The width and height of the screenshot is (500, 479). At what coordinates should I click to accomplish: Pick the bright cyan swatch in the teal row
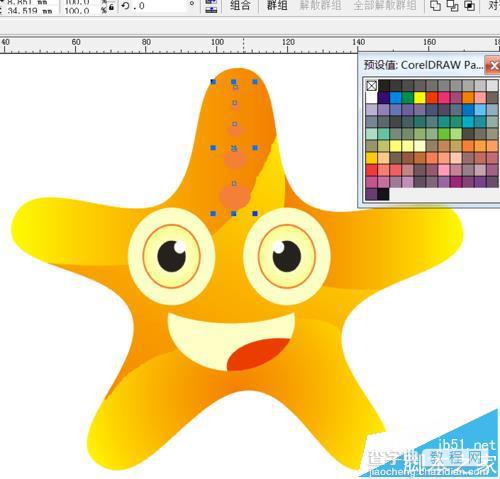point(468,122)
